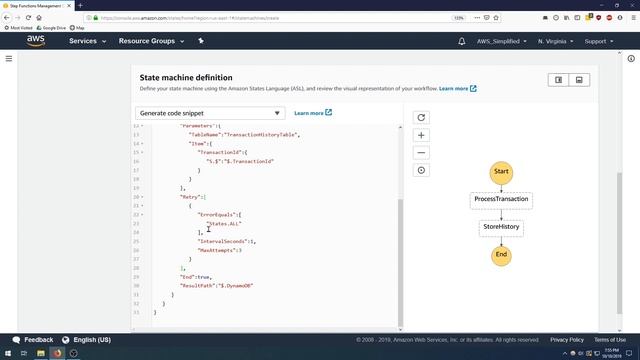Image resolution: width=640 pixels, height=360 pixels.
Task: Click the "TableName" line in editor
Action: coord(244,135)
